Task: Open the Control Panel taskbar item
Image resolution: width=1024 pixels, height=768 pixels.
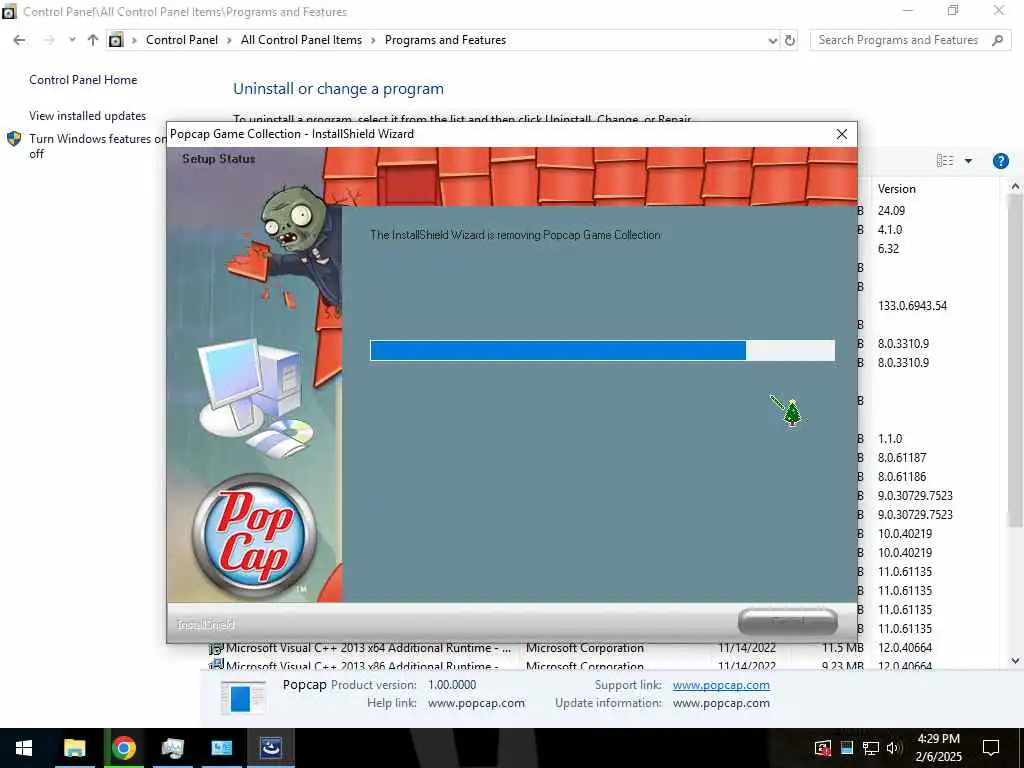Action: pyautogui.click(x=221, y=748)
